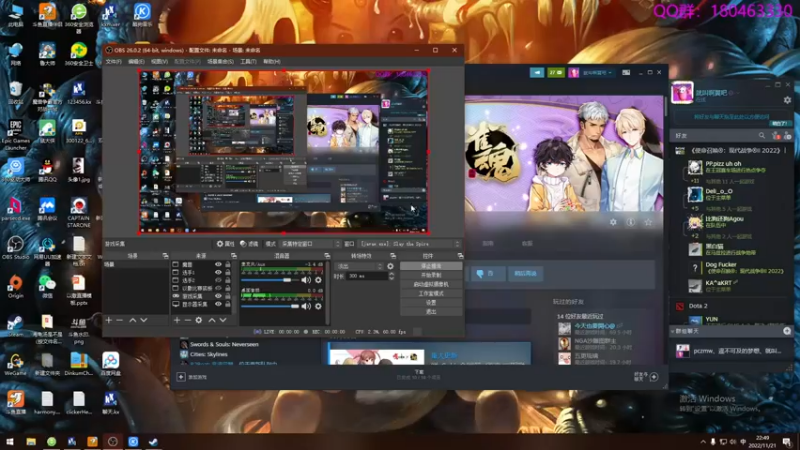Open Epic Games Launcher desktop shortcut
Screen dimensions: 800x450
[15, 135]
